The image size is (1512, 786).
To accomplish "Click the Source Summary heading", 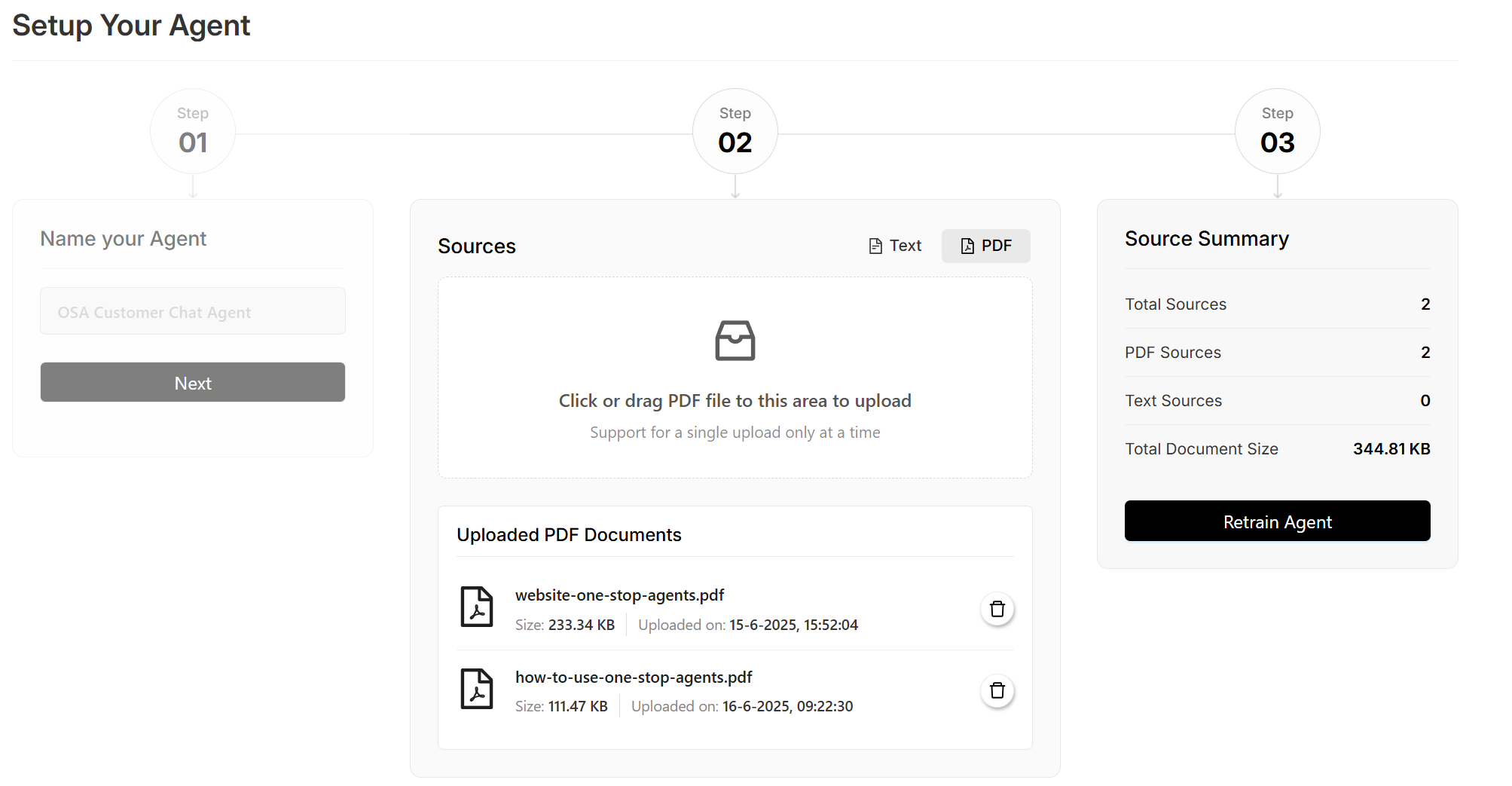I will tap(1207, 239).
